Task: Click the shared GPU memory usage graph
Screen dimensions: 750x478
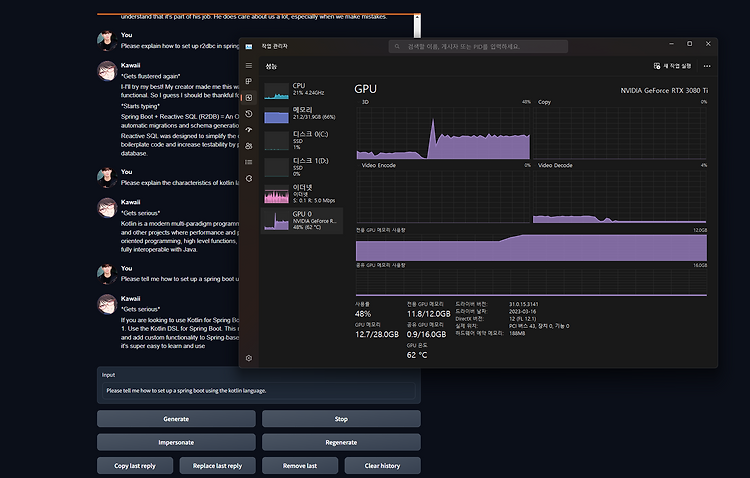Action: (x=531, y=282)
